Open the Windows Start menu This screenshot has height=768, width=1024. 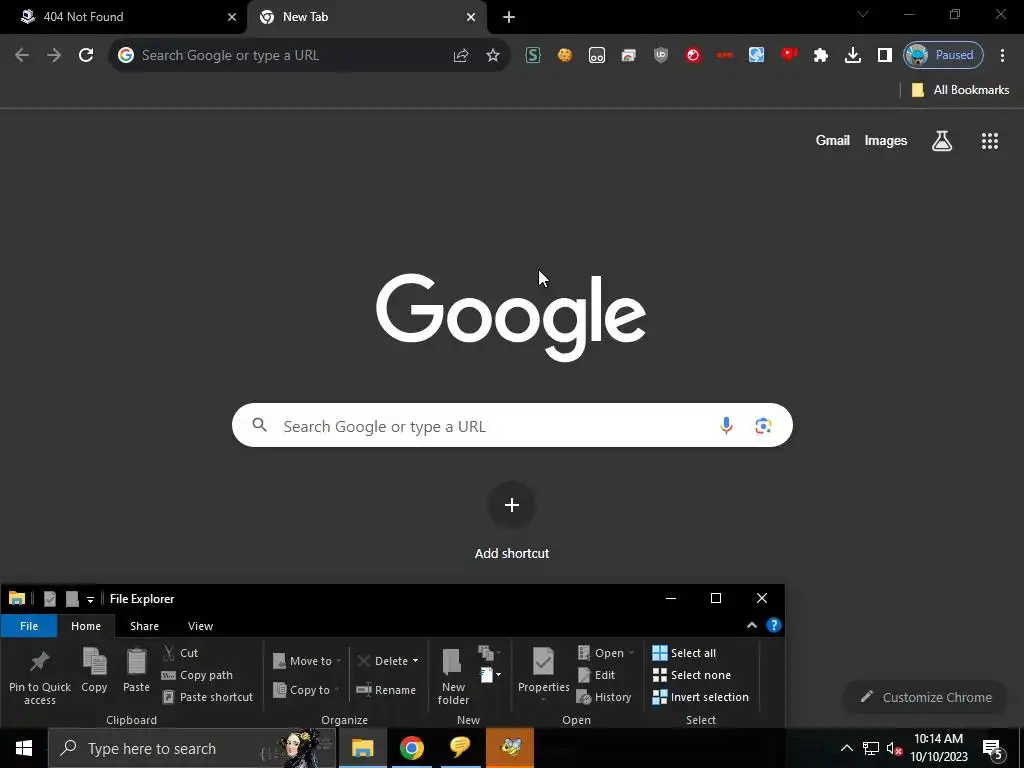[x=24, y=748]
